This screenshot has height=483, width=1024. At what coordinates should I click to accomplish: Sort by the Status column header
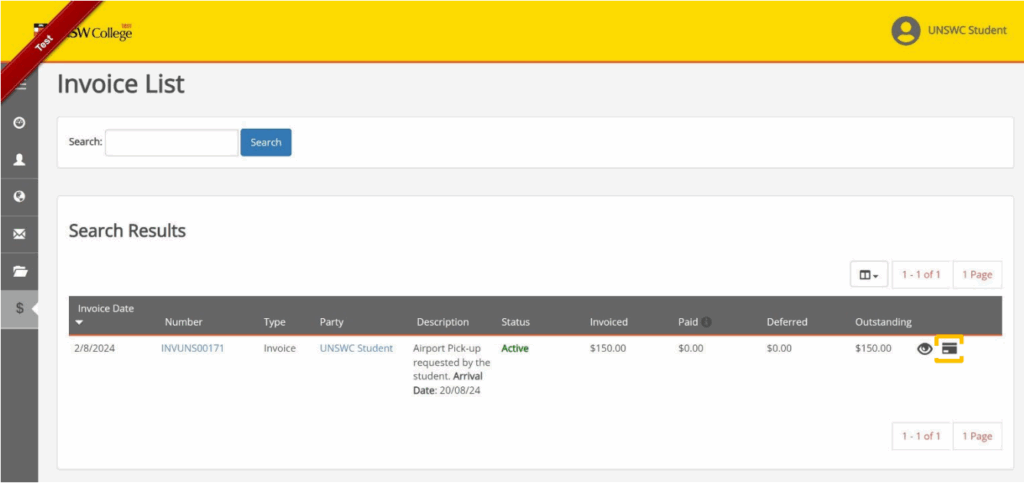coord(515,322)
